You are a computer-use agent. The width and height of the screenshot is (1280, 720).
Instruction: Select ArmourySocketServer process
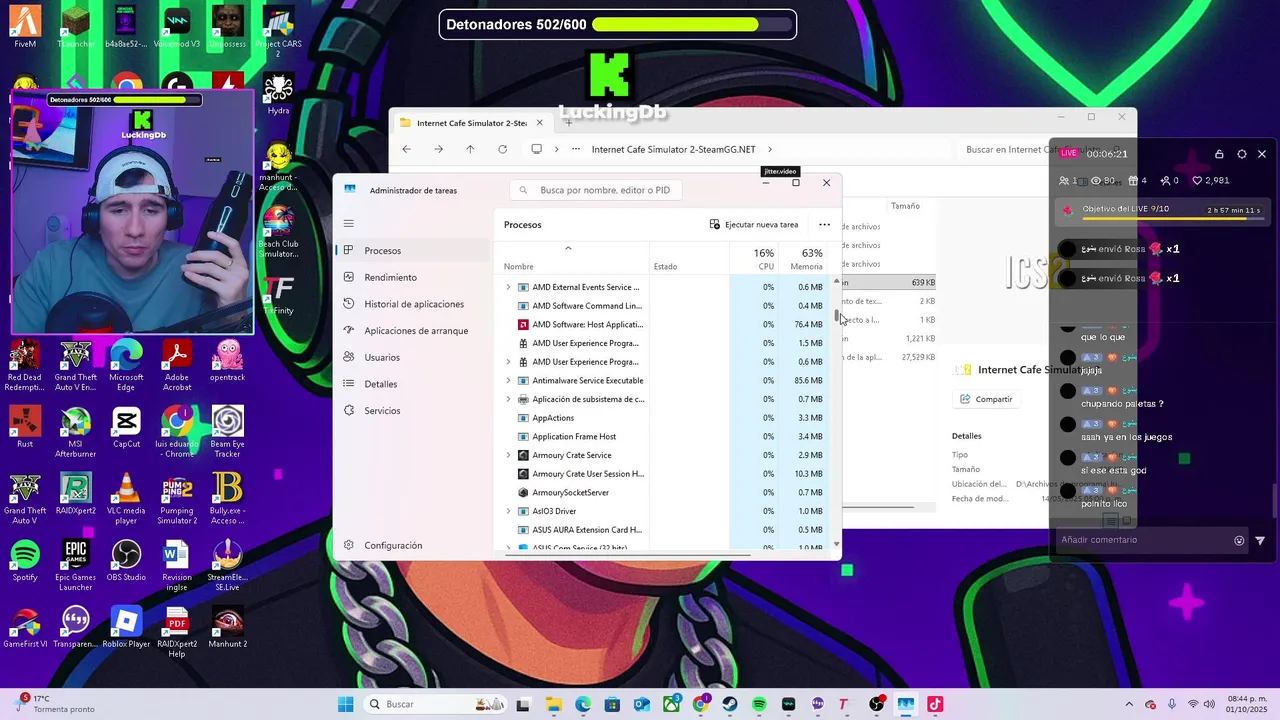click(x=662, y=492)
